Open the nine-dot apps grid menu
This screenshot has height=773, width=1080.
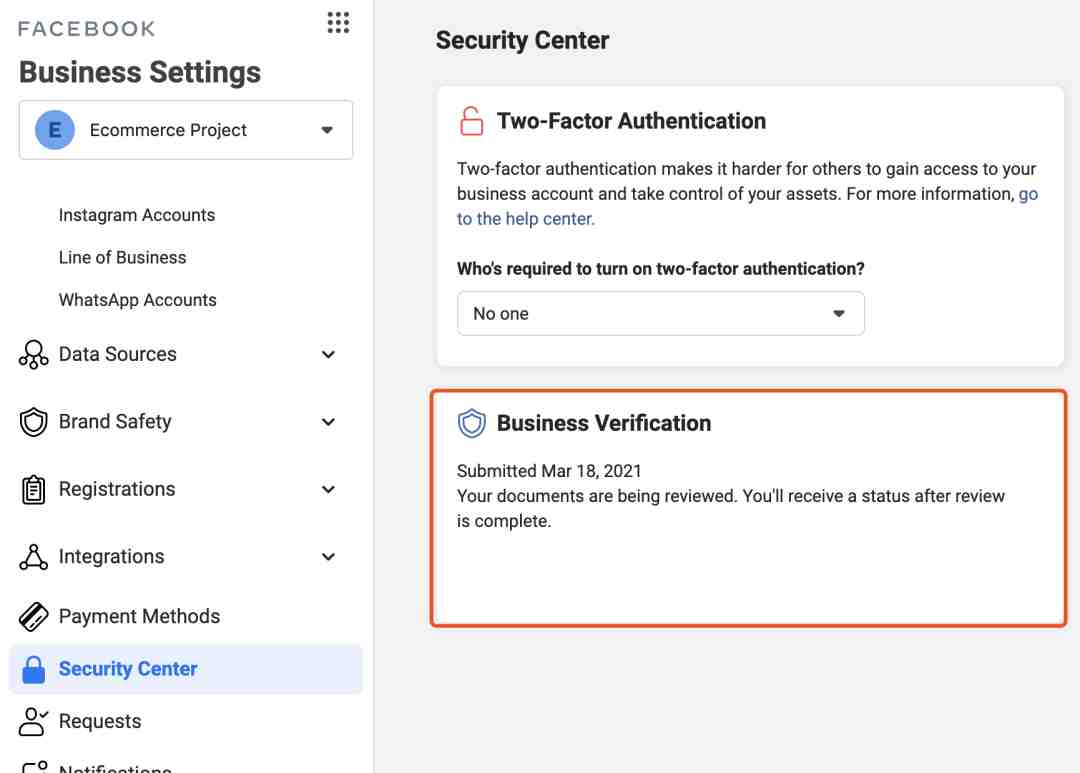click(338, 23)
